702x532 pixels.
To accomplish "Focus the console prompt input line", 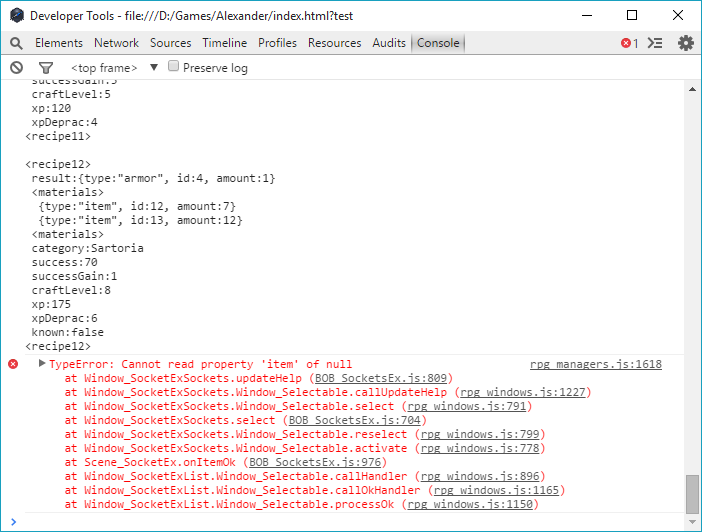I will coord(354,522).
